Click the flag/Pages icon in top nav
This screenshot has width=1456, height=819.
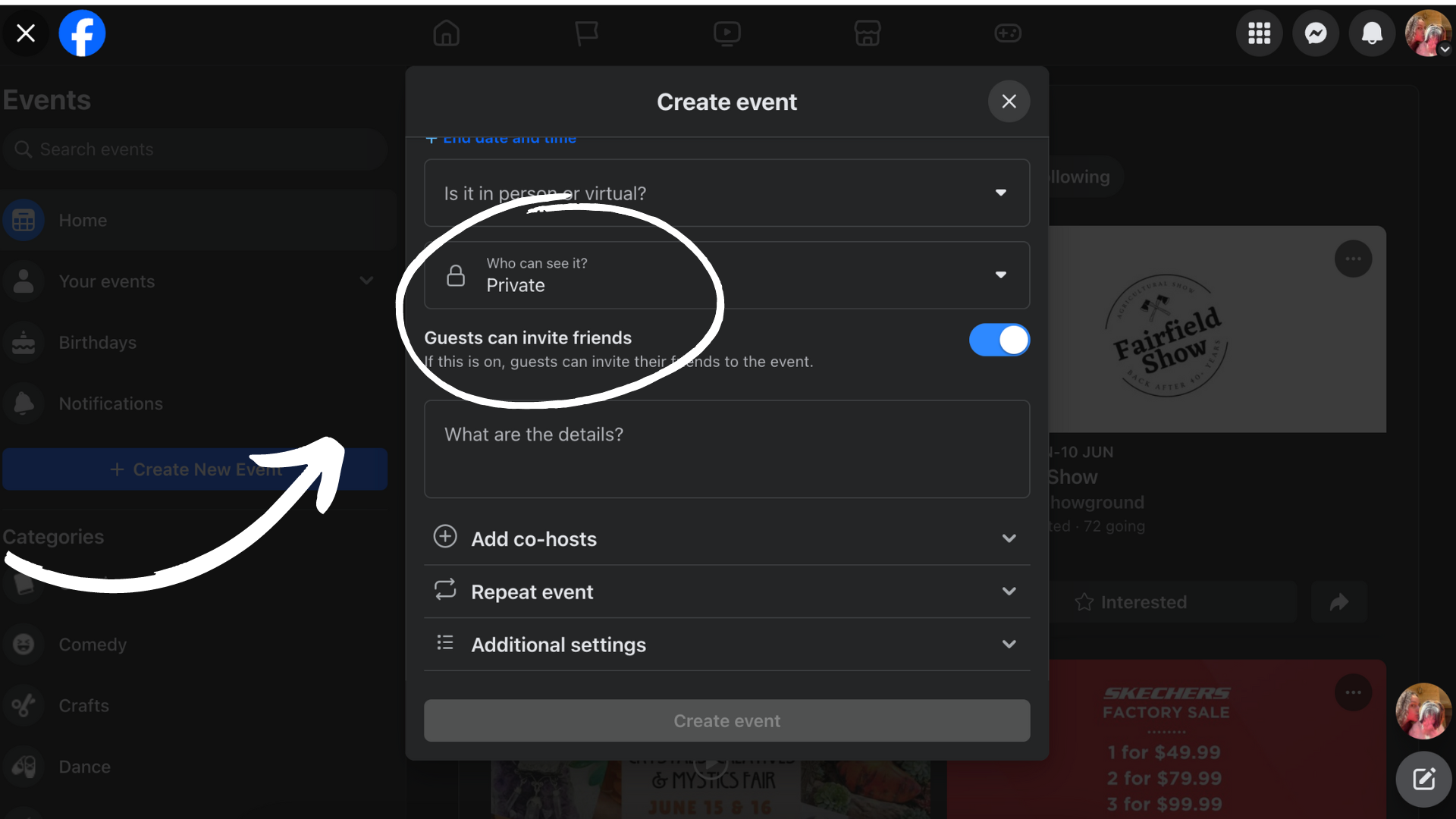point(587,32)
